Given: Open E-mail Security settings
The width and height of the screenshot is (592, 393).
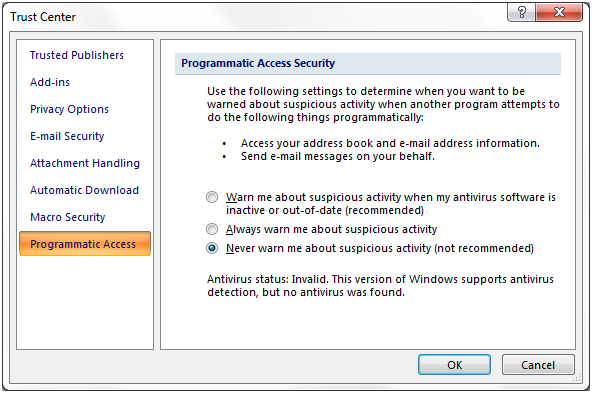Looking at the screenshot, I should tap(67, 136).
